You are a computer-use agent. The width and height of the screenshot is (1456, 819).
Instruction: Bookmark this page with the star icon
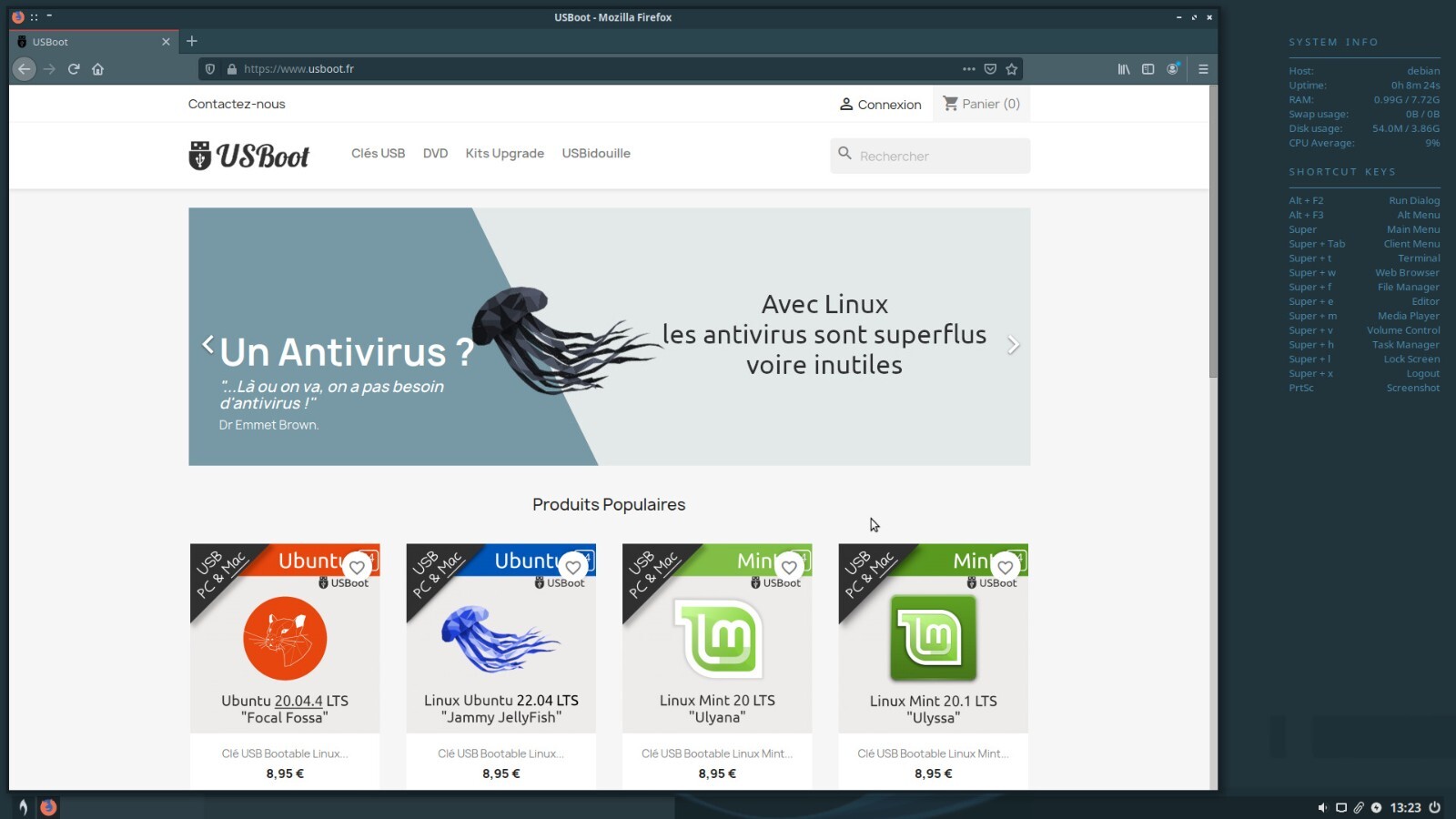tap(1011, 69)
